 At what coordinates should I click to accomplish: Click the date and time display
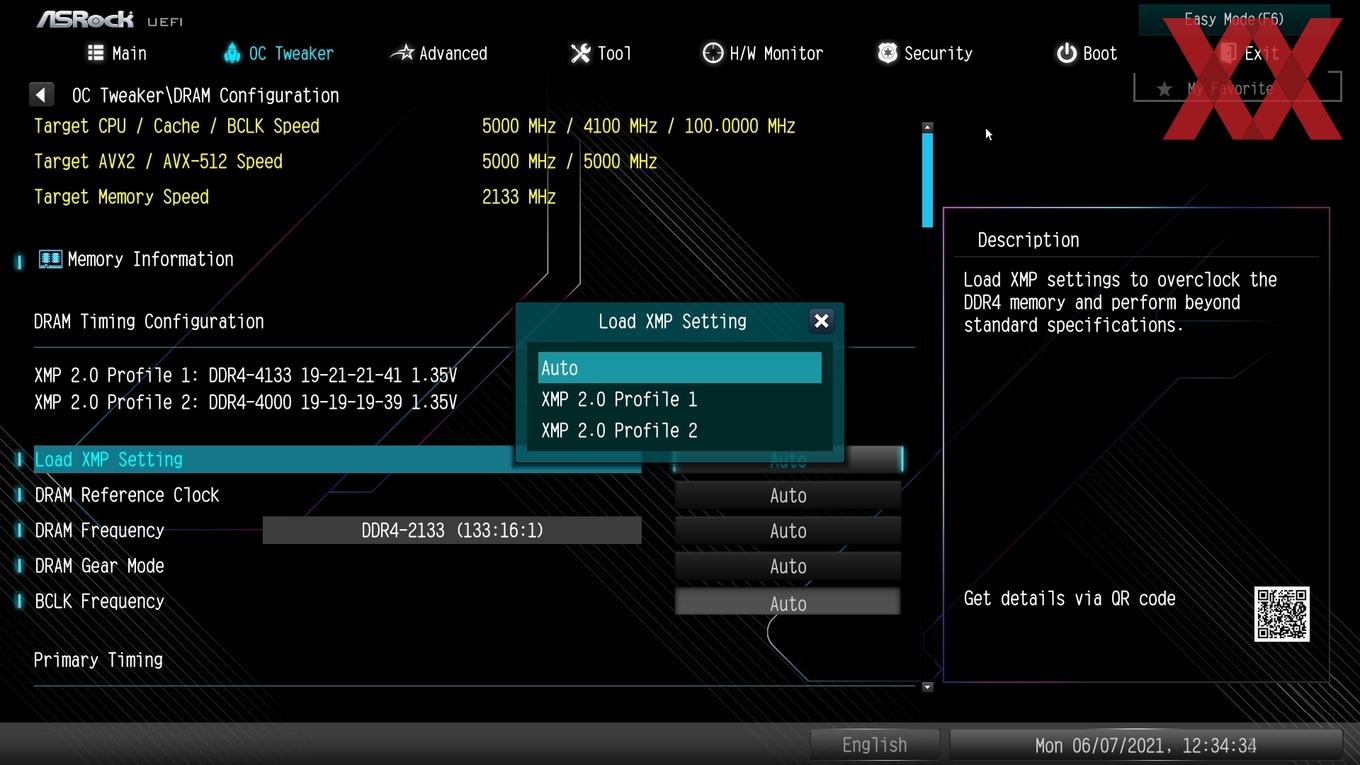(x=1145, y=745)
